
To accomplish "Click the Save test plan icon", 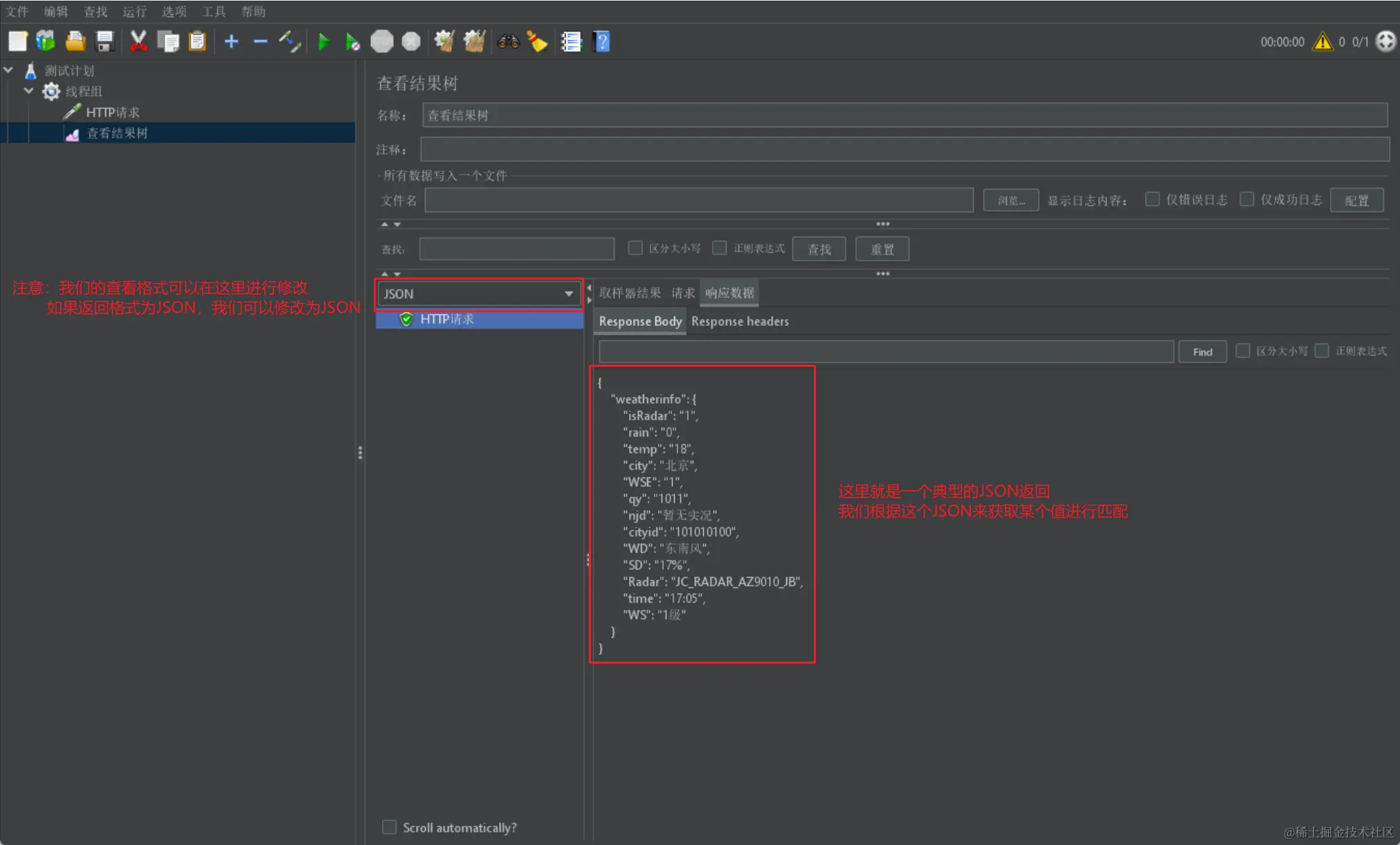I will click(104, 42).
